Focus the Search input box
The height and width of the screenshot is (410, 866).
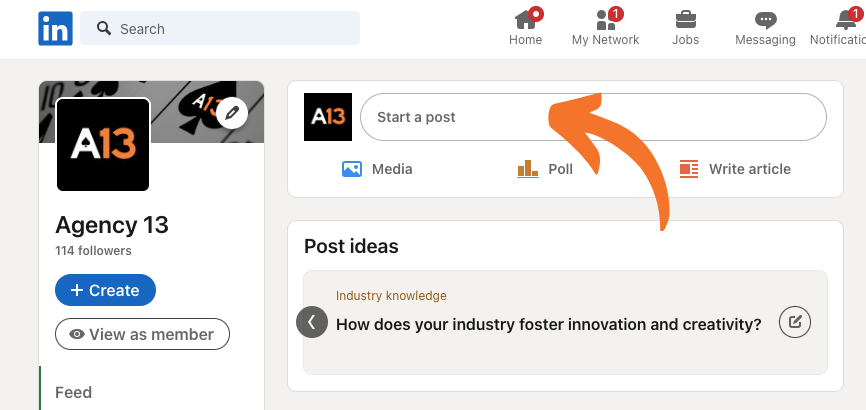220,28
